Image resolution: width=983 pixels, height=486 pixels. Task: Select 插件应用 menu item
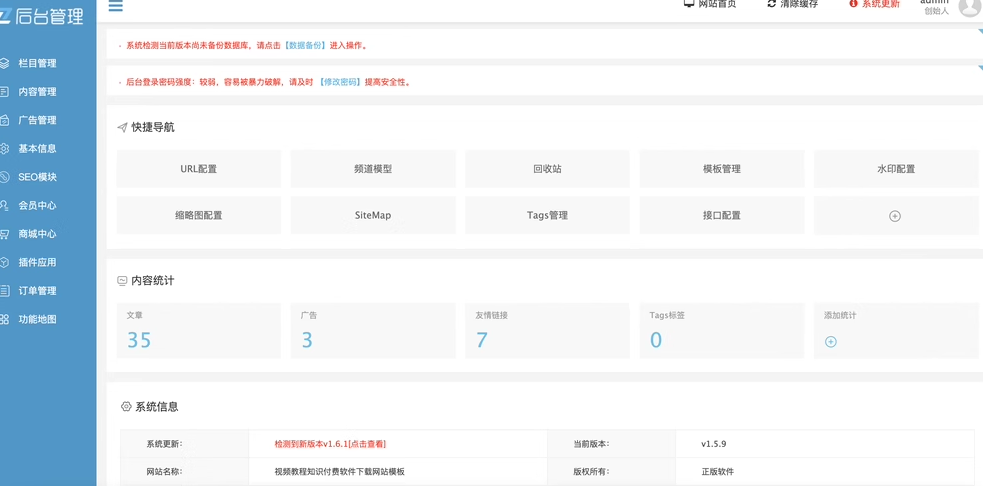click(38, 262)
